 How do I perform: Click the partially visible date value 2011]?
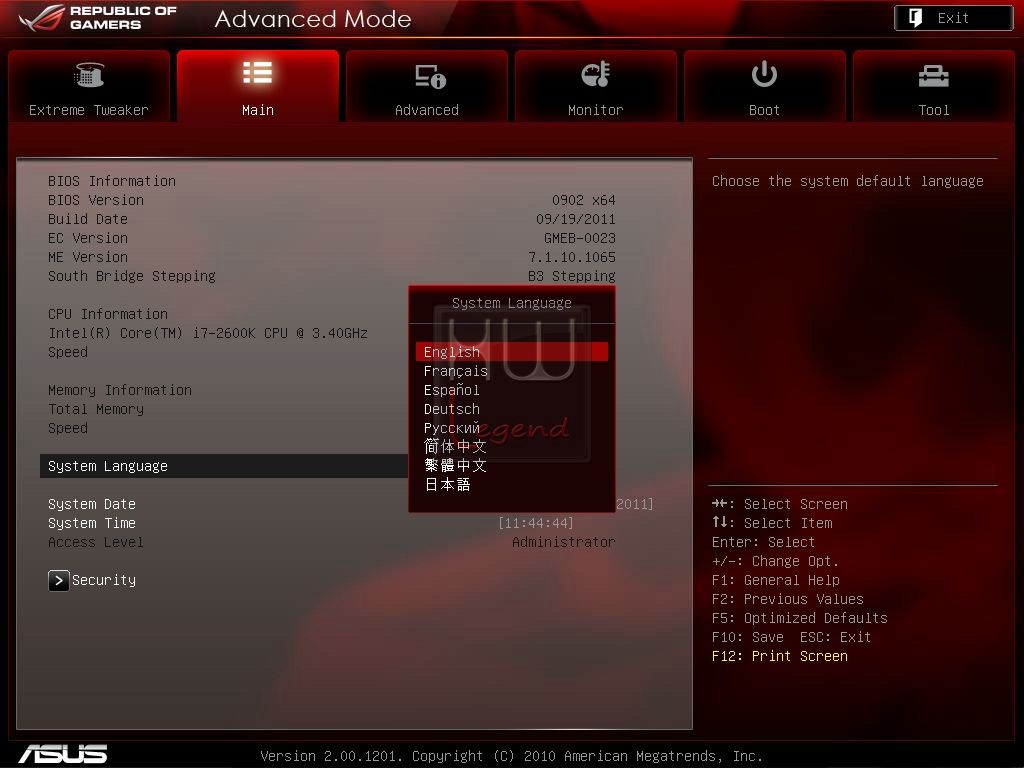[635, 504]
